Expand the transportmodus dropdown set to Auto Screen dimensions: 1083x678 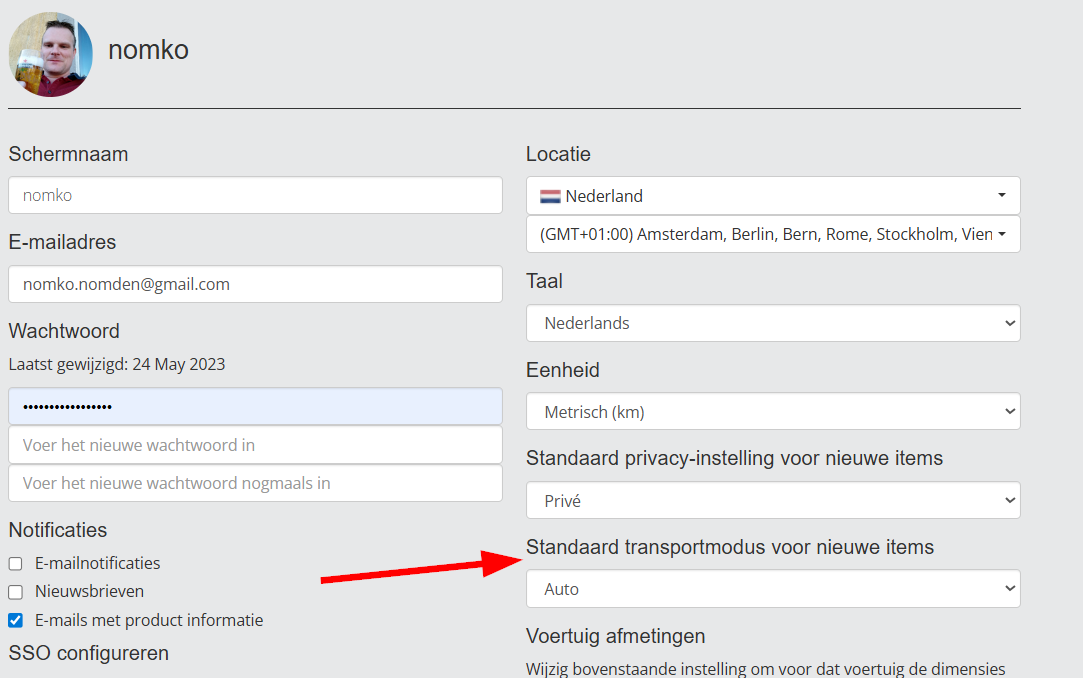tap(772, 589)
